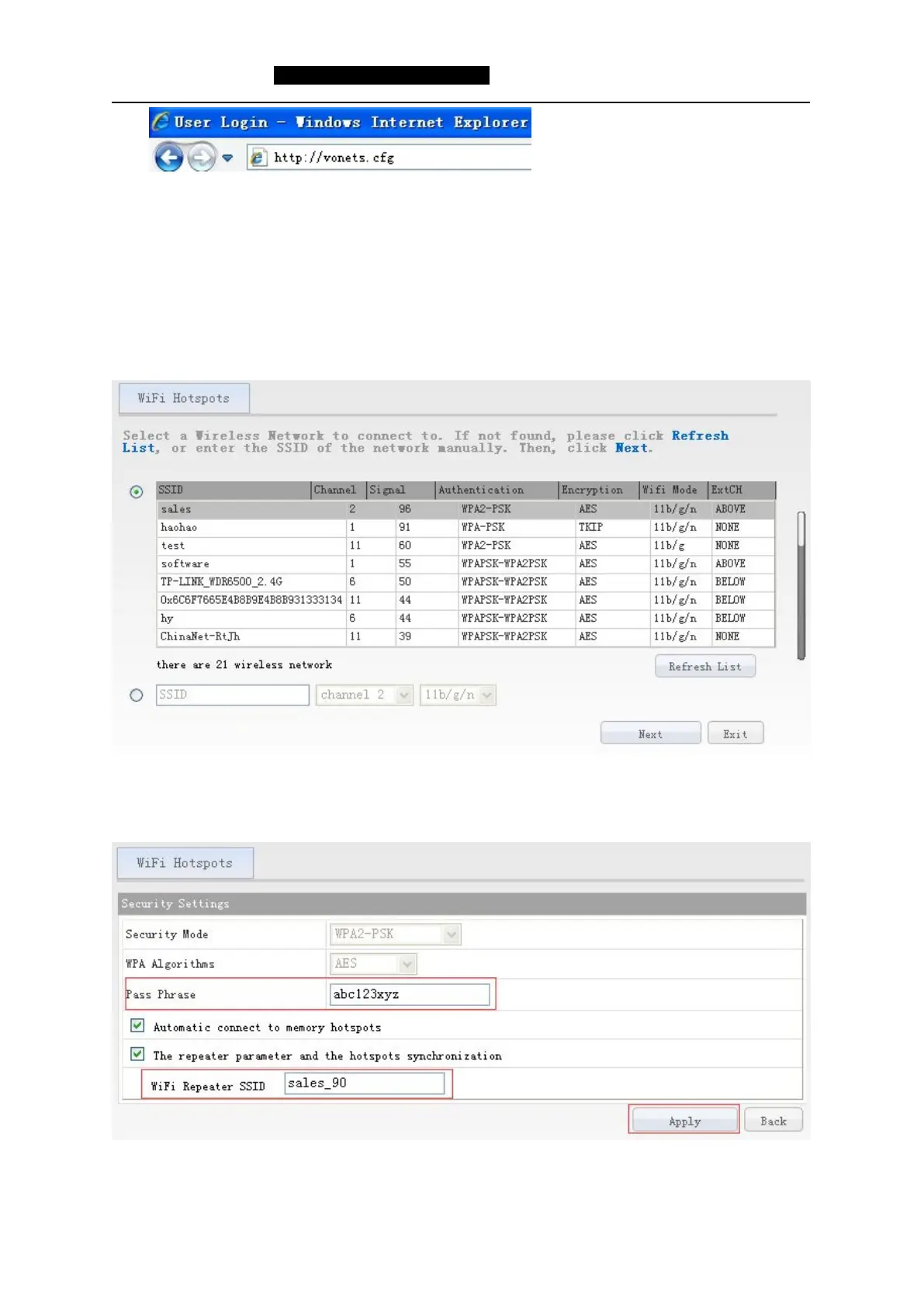
Task: Click the address bar showing http://vonets.cfg
Action: click(389, 158)
